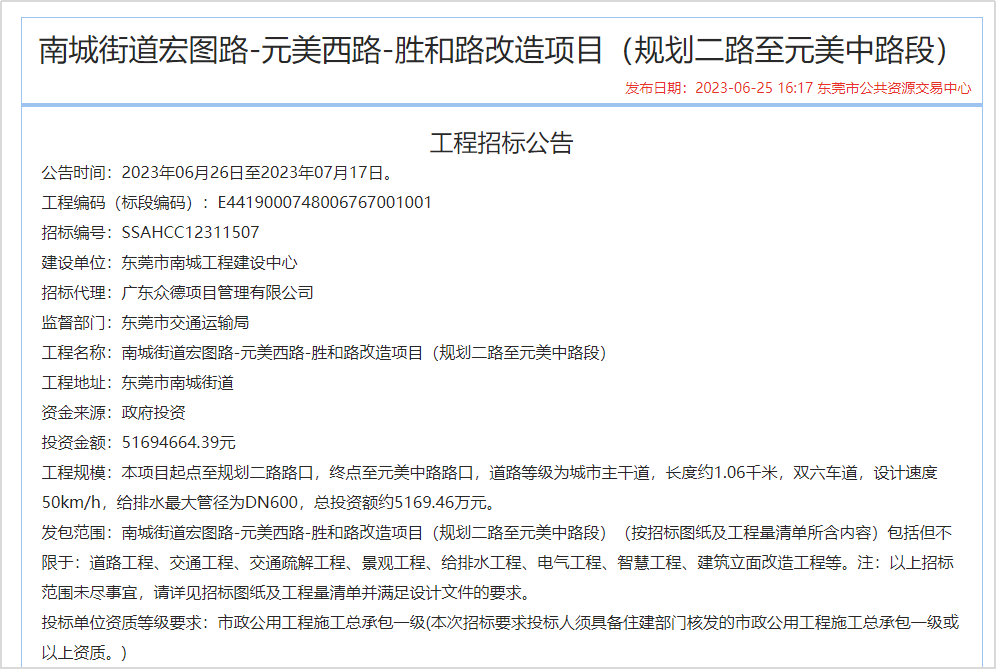Click the heading 工程招标公告
Image resolution: width=996 pixels, height=670 pixels.
click(x=501, y=143)
